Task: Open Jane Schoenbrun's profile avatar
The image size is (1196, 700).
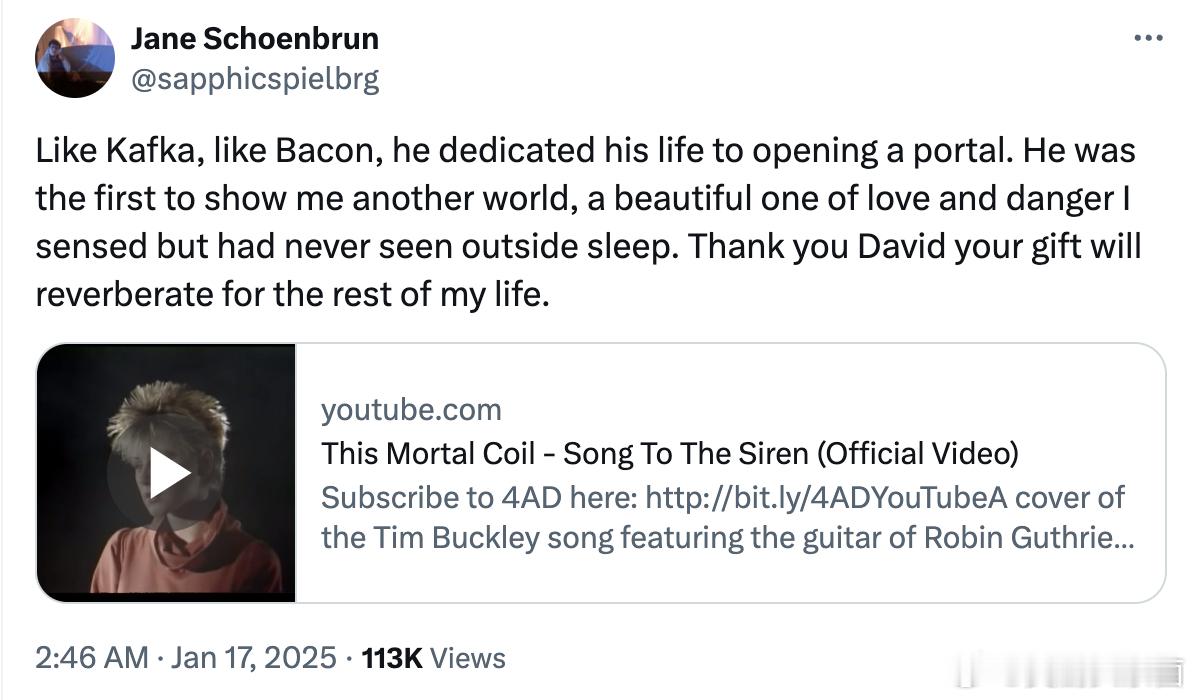Action: click(x=75, y=58)
